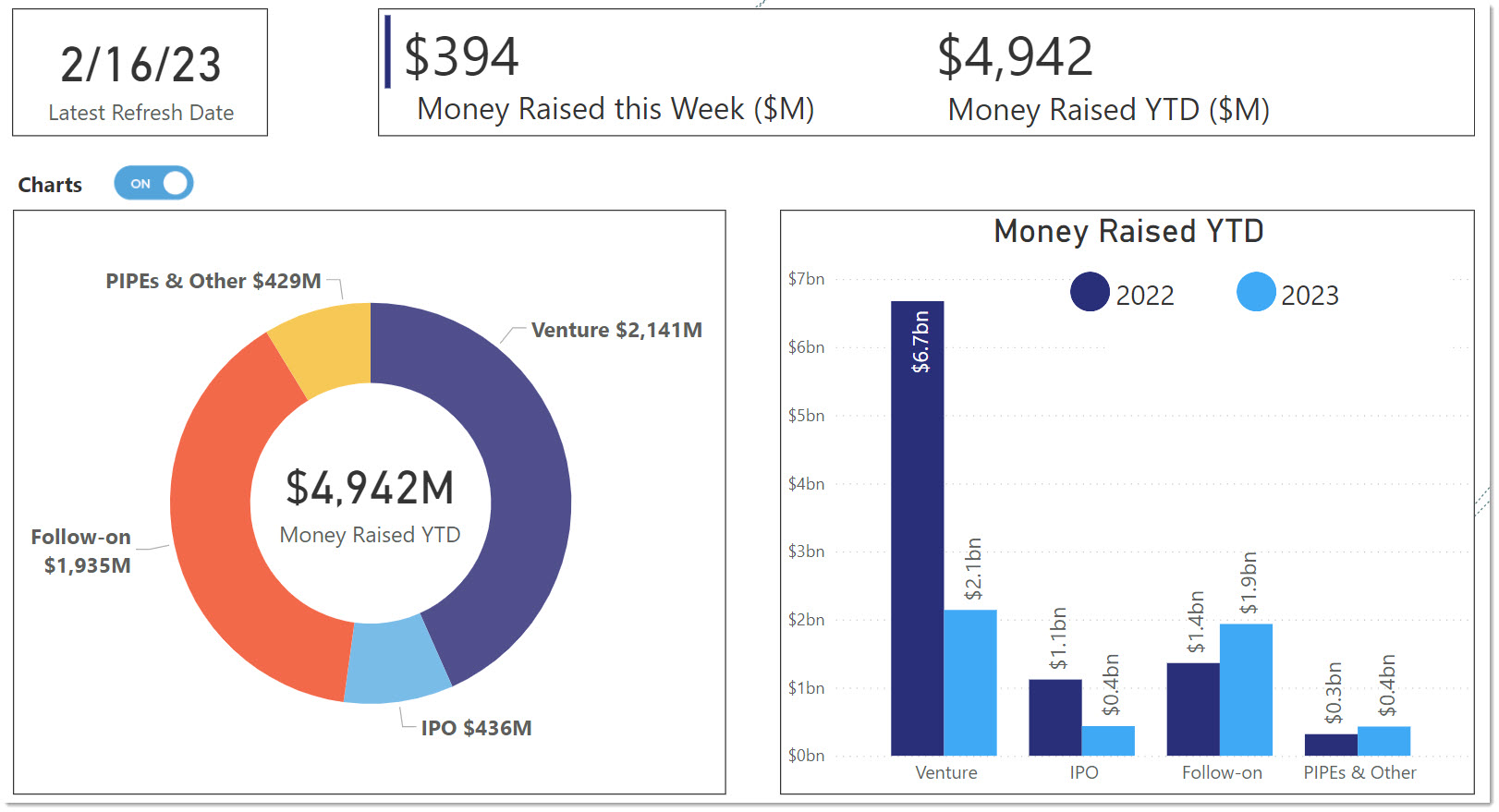Screen dimensions: 1499x812
Task: Click the Follow-on $1,935M donut label
Action: click(81, 551)
